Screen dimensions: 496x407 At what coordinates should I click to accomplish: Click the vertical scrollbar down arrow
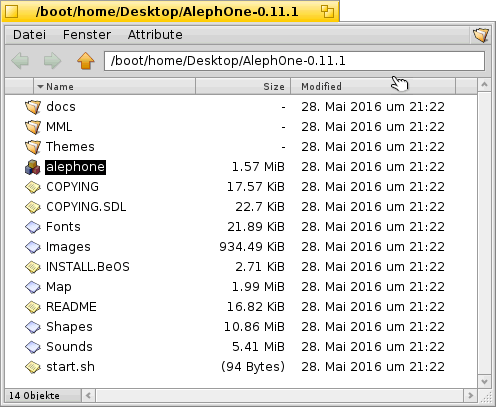click(x=484, y=381)
